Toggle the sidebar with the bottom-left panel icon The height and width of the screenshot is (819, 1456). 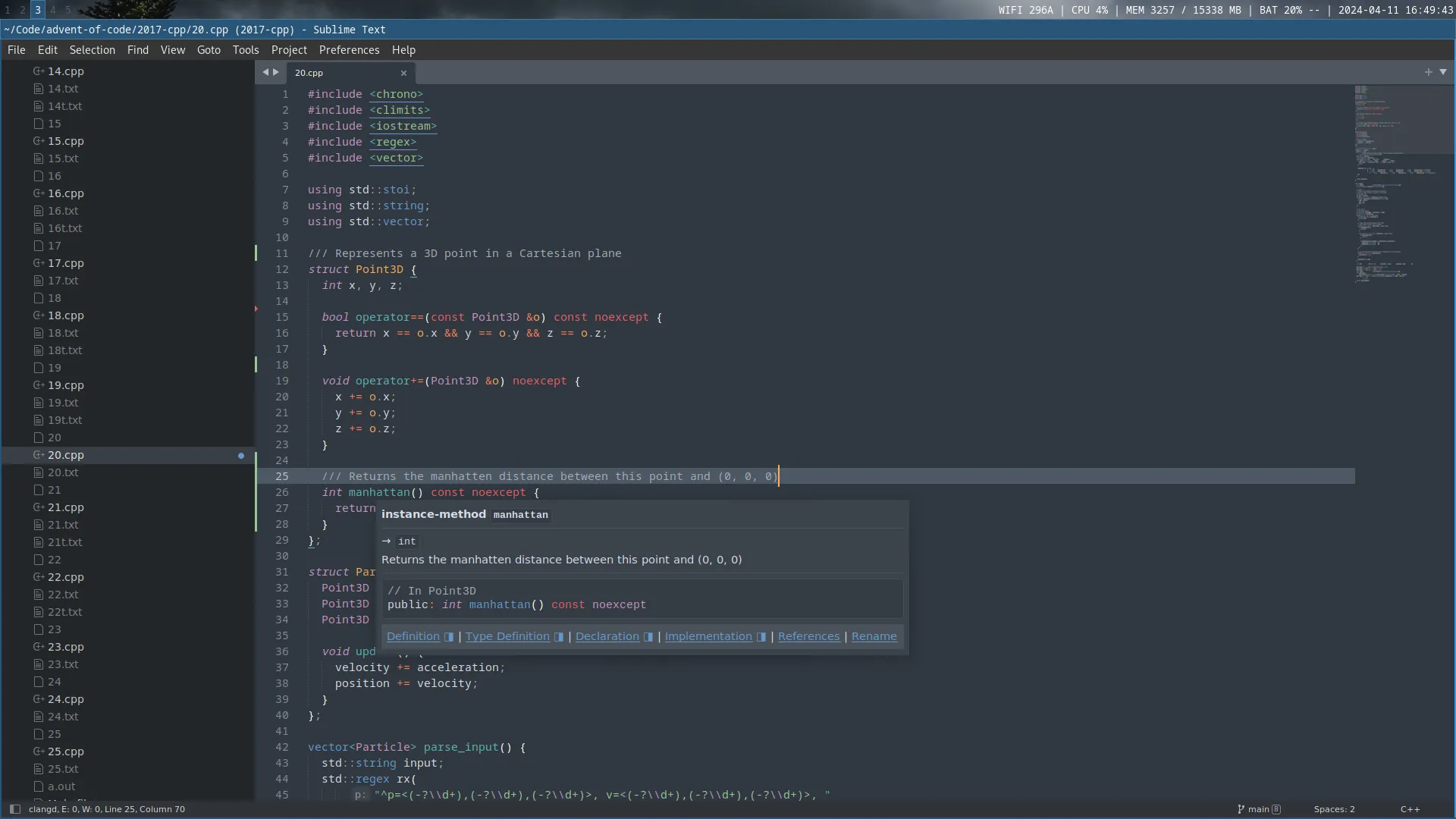click(15, 809)
